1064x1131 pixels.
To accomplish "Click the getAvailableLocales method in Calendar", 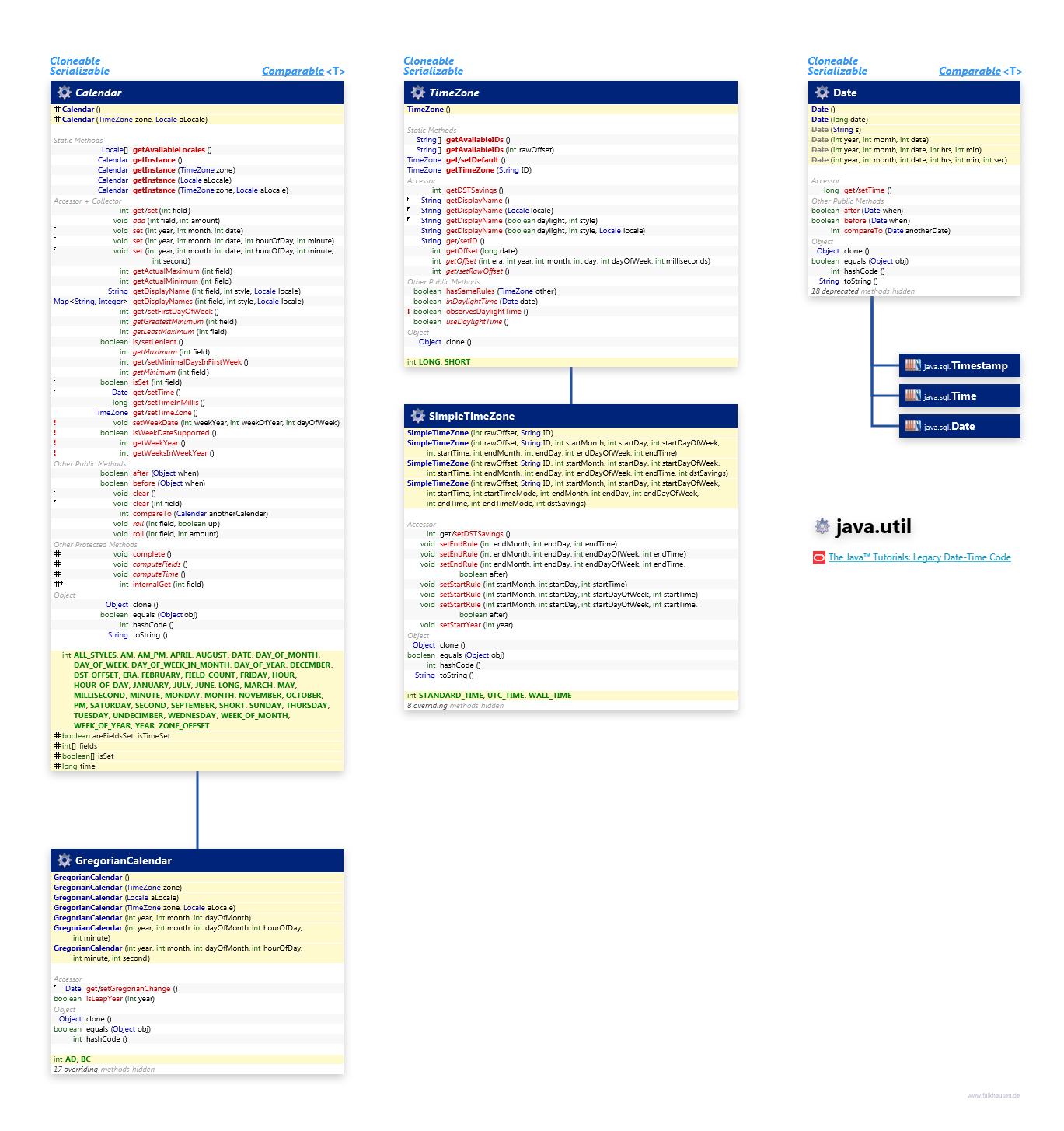I will [169, 150].
